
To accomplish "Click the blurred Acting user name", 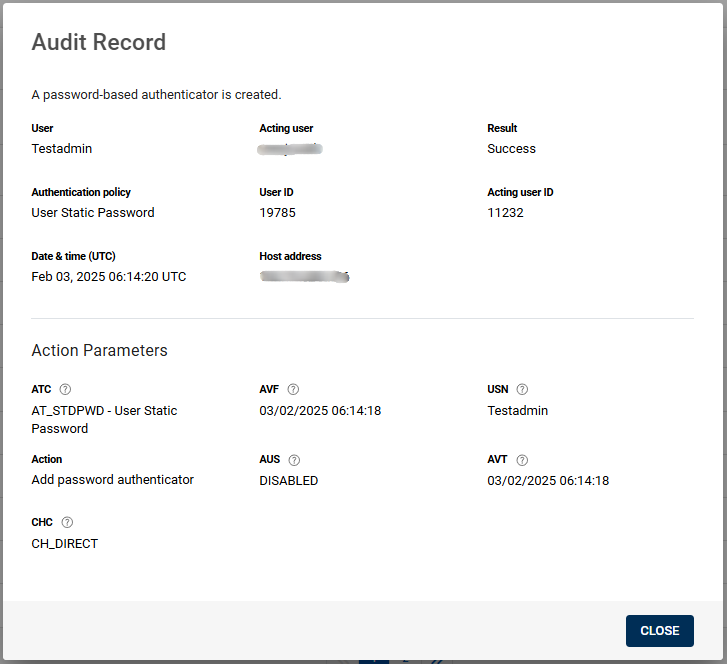I will (x=290, y=149).
